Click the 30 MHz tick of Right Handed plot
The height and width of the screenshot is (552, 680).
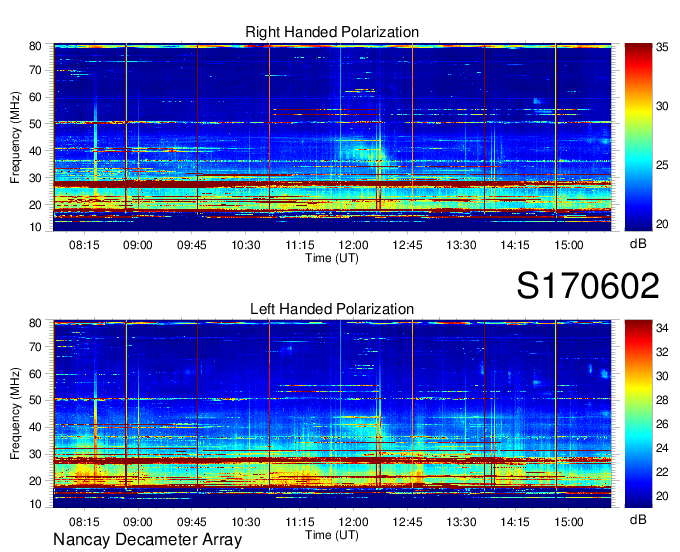[35, 178]
